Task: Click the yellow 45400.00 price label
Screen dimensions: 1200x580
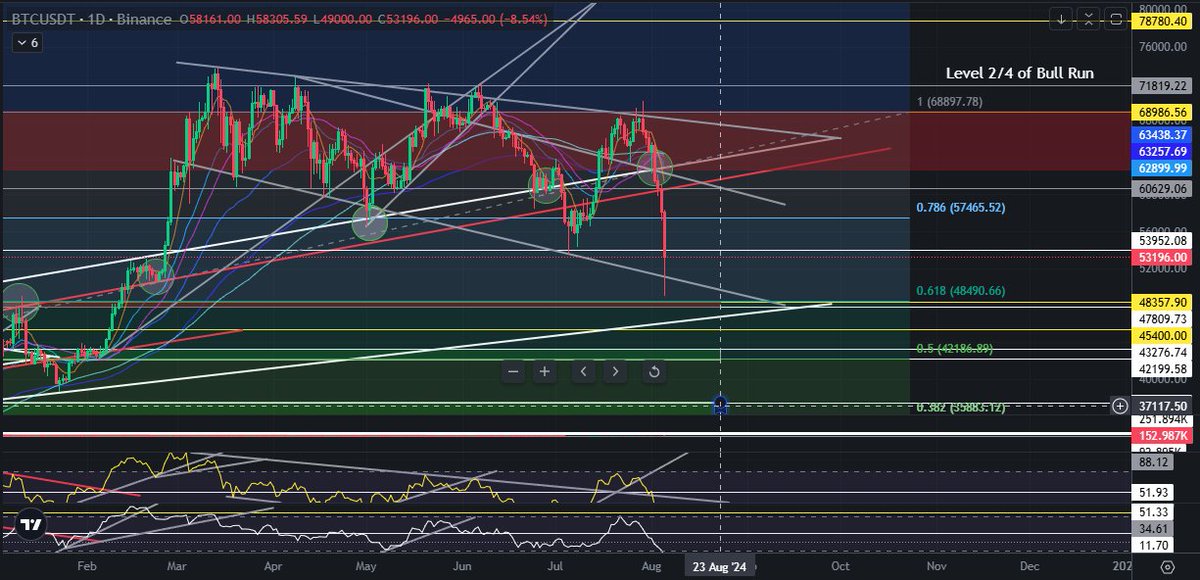Action: click(1160, 336)
